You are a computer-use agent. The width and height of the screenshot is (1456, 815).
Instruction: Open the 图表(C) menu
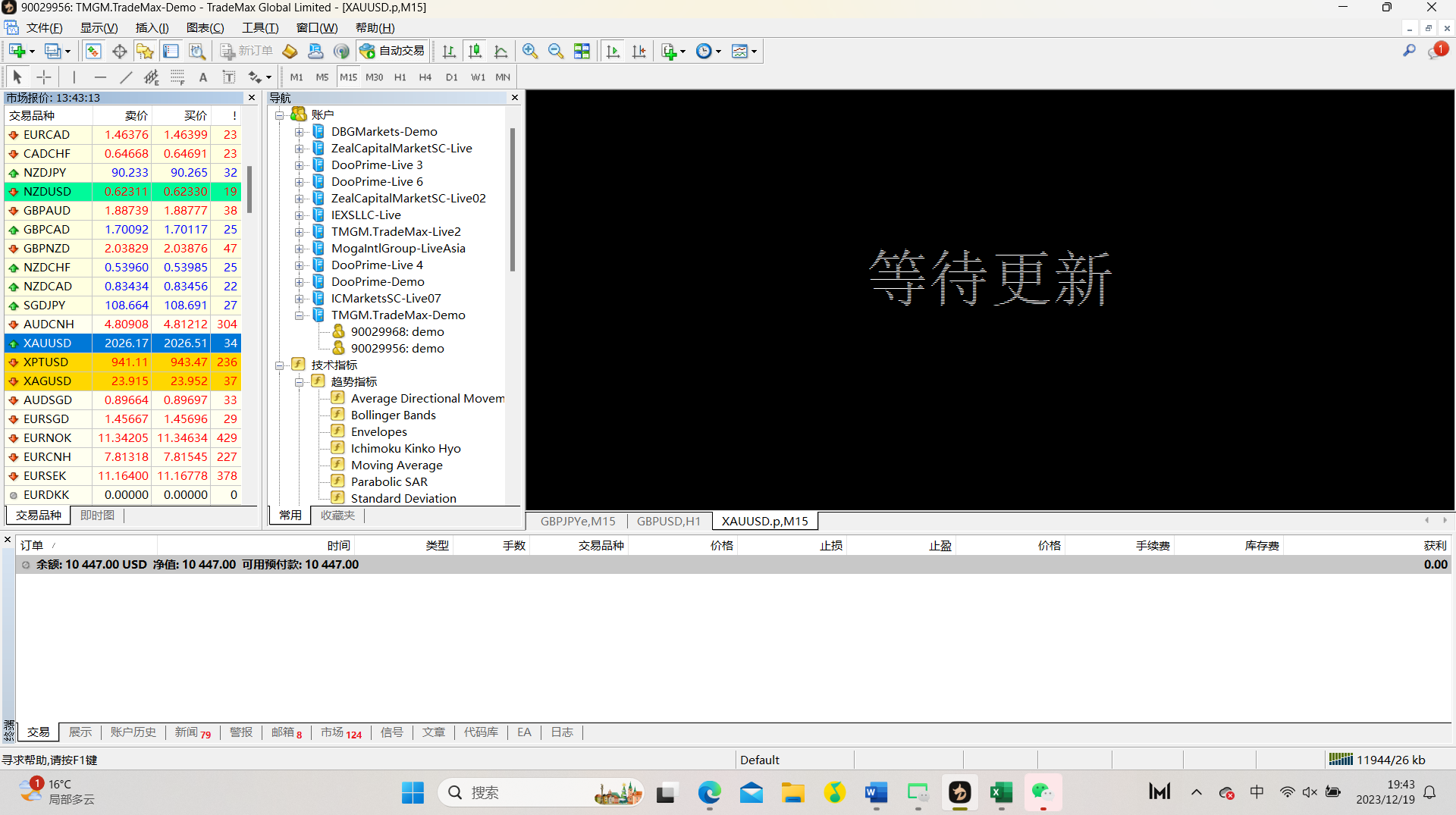pos(205,28)
